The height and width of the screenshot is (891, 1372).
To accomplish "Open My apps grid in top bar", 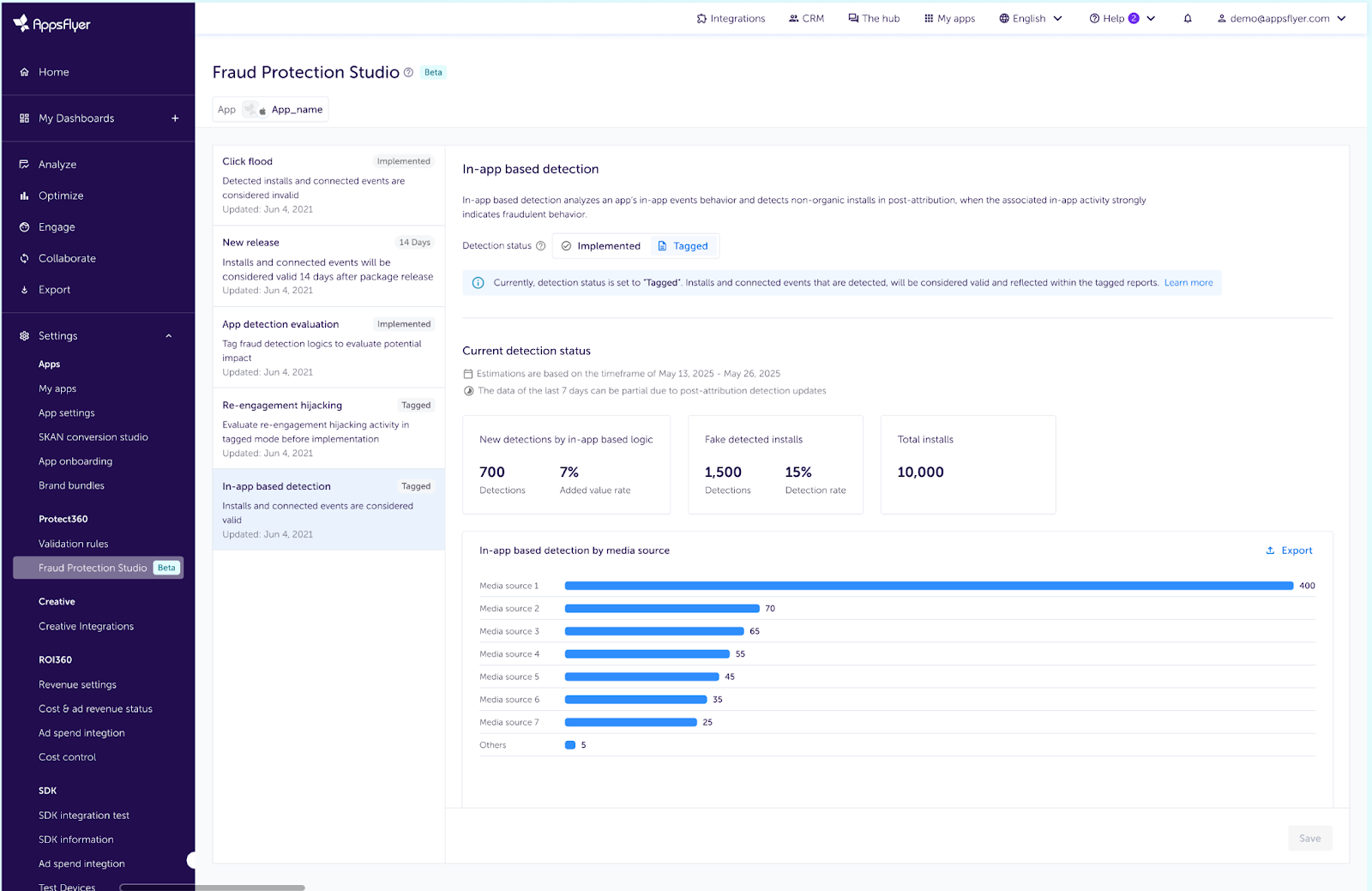I will click(x=949, y=18).
